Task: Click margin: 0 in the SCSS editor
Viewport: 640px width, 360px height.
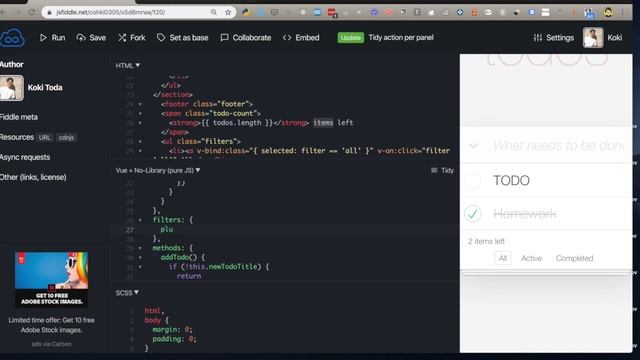Action: tap(172, 329)
